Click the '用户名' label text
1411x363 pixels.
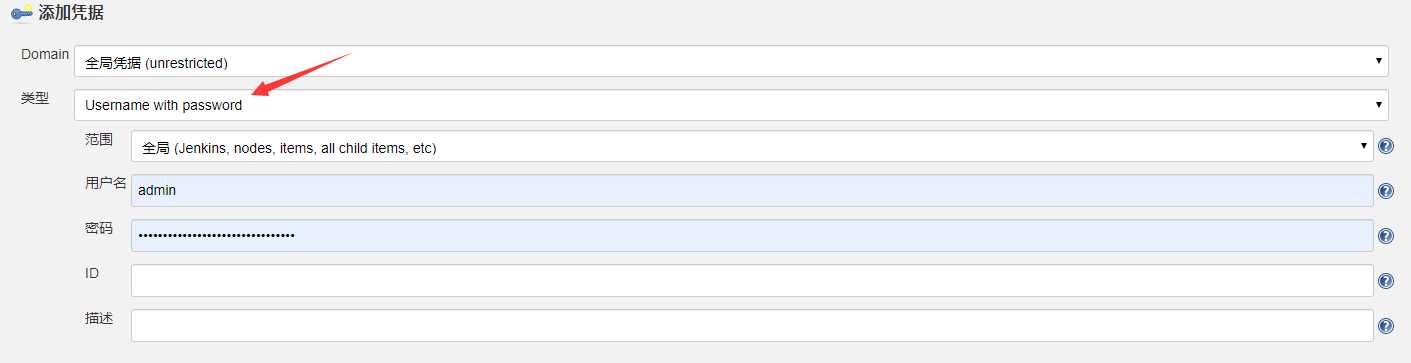coord(106,183)
